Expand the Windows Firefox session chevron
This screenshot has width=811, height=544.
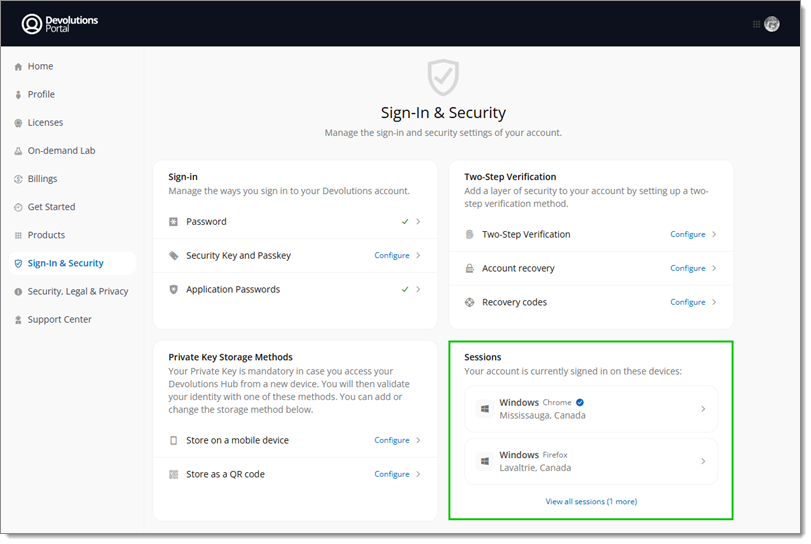pos(703,461)
